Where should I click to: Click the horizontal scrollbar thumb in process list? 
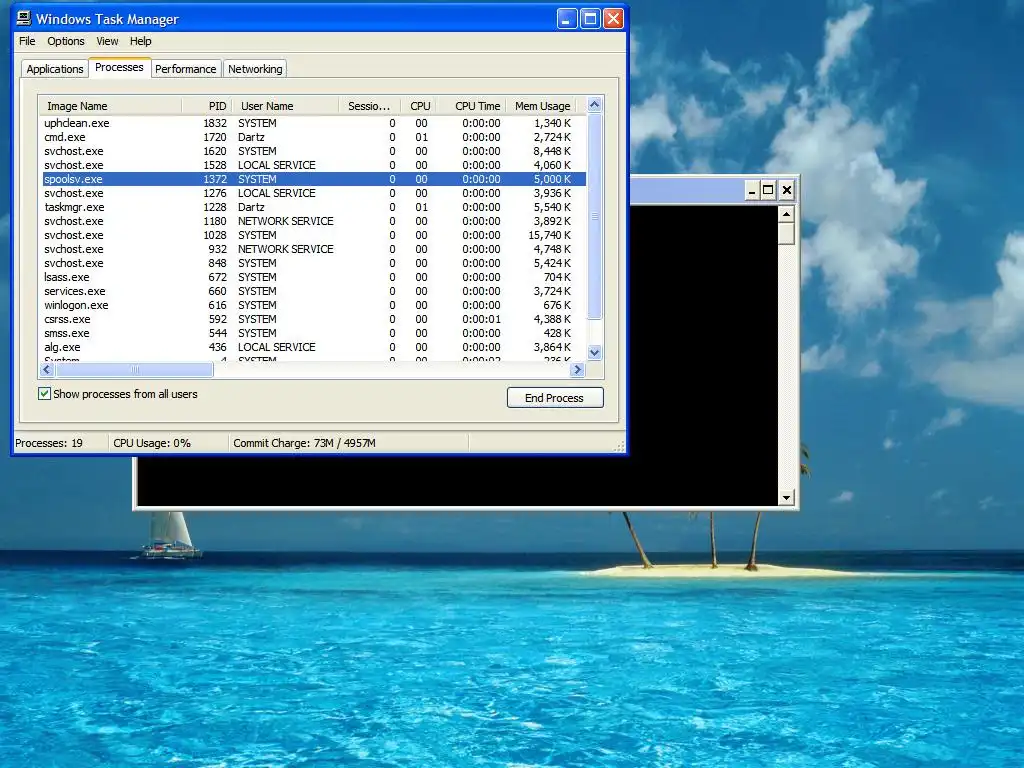click(x=135, y=370)
